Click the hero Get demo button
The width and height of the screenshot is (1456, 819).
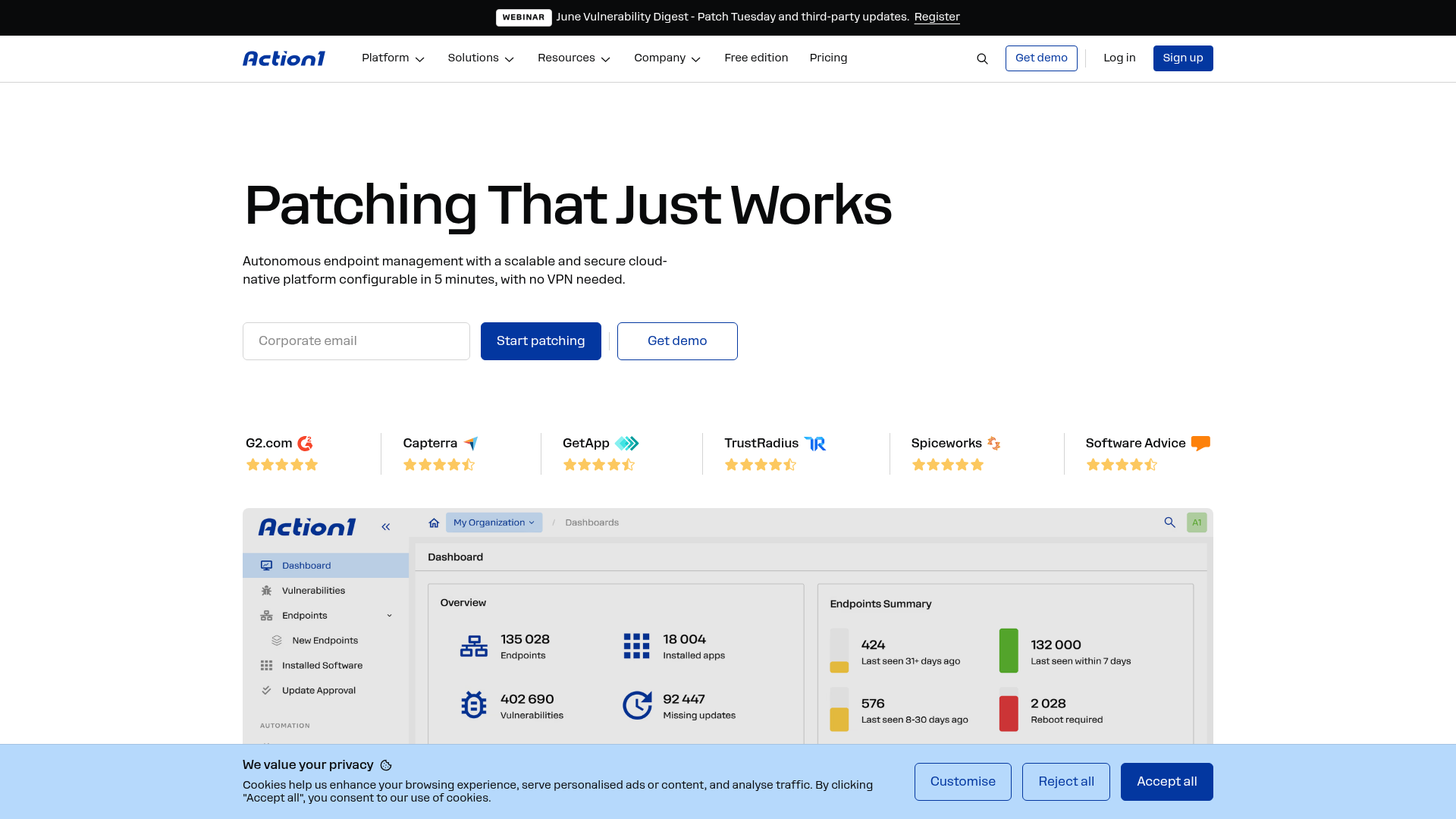[x=677, y=341]
